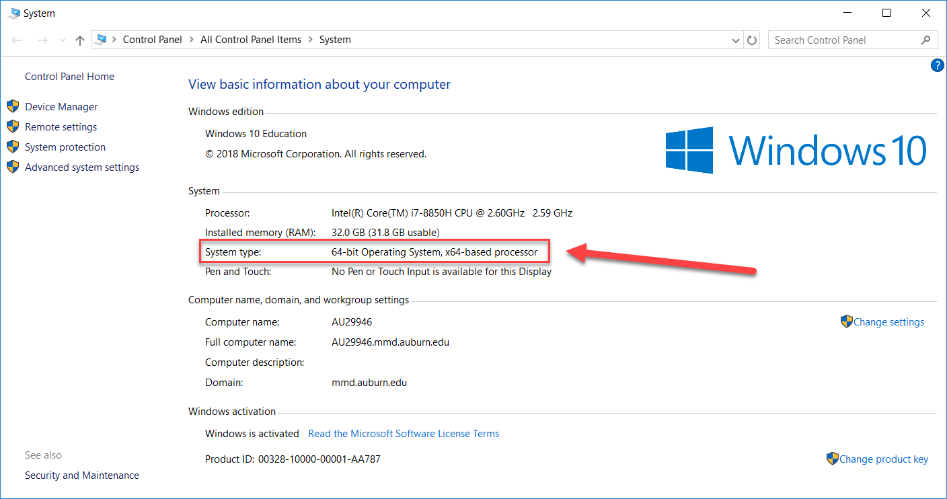
Task: Click the Advanced system settings shield icon
Action: coord(13,167)
